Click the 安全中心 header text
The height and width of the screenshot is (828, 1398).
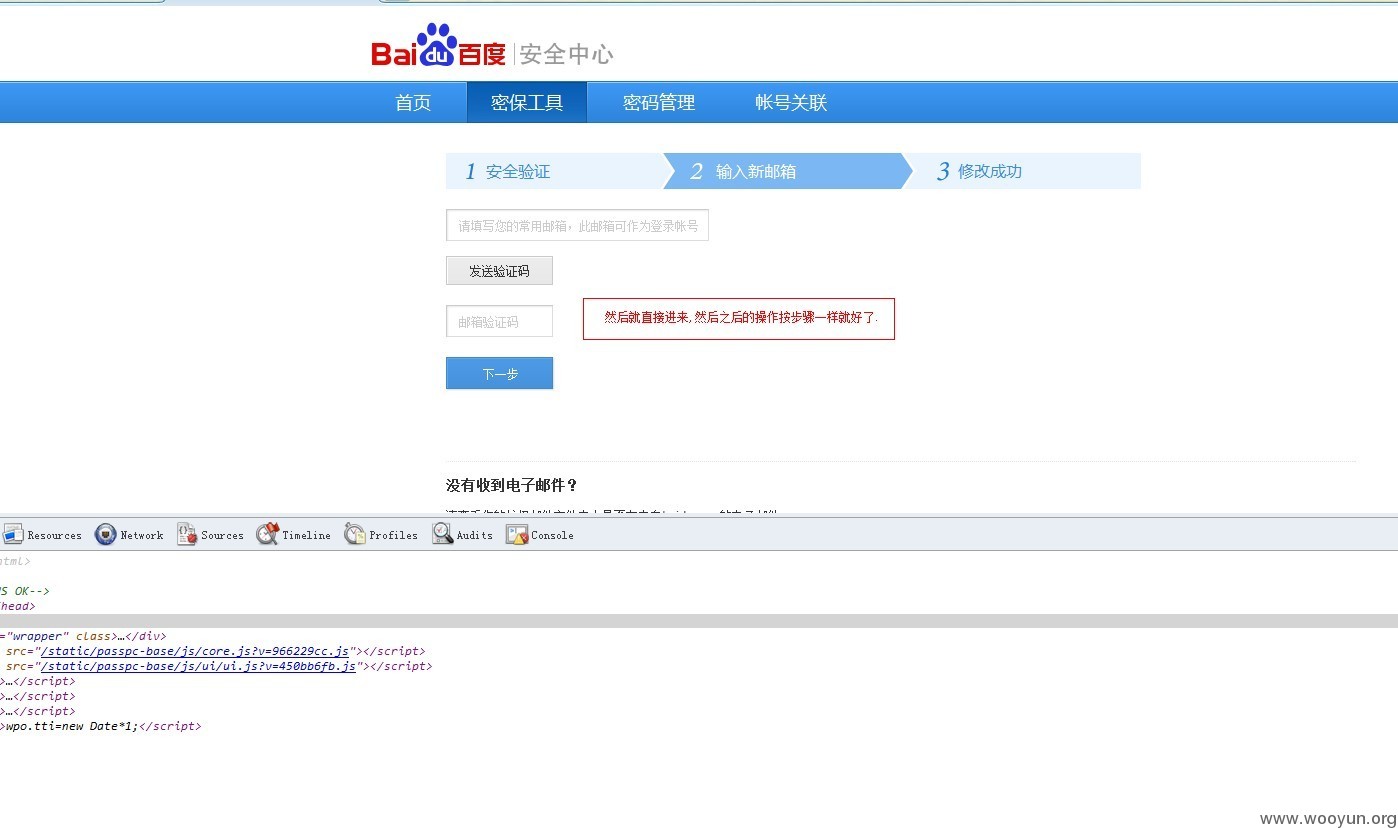566,54
